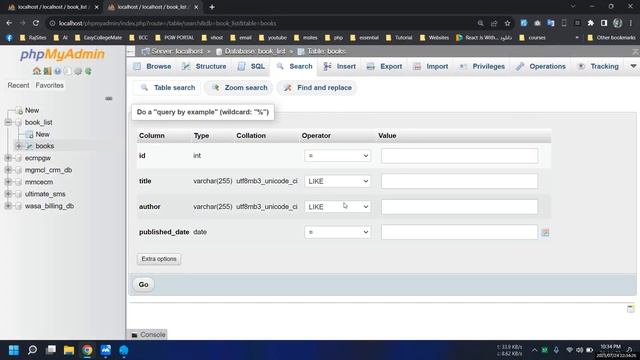Open Chrome side panel icon
640x360 pixels.
[x=604, y=23]
